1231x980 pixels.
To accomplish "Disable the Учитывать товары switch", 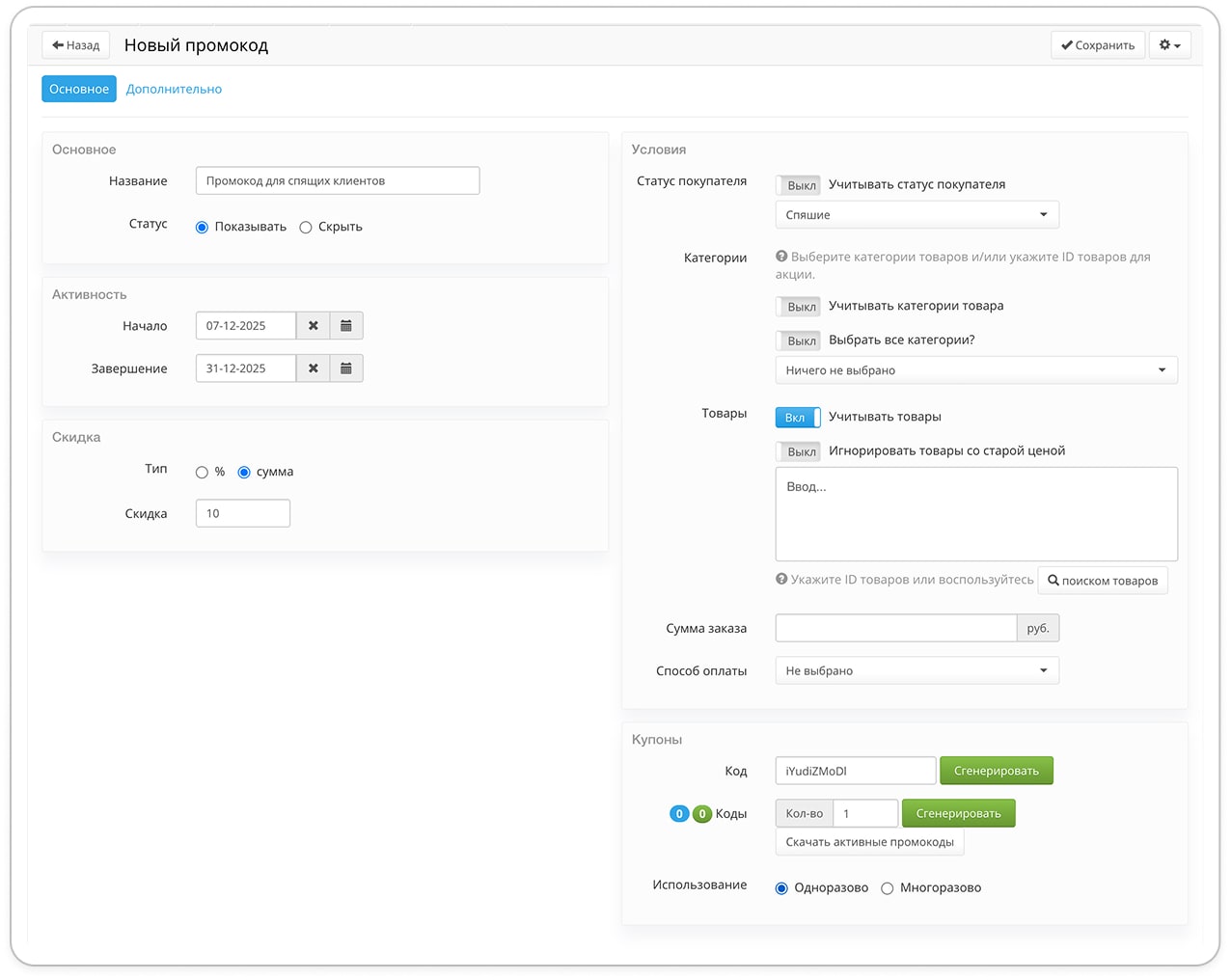I will pos(798,418).
